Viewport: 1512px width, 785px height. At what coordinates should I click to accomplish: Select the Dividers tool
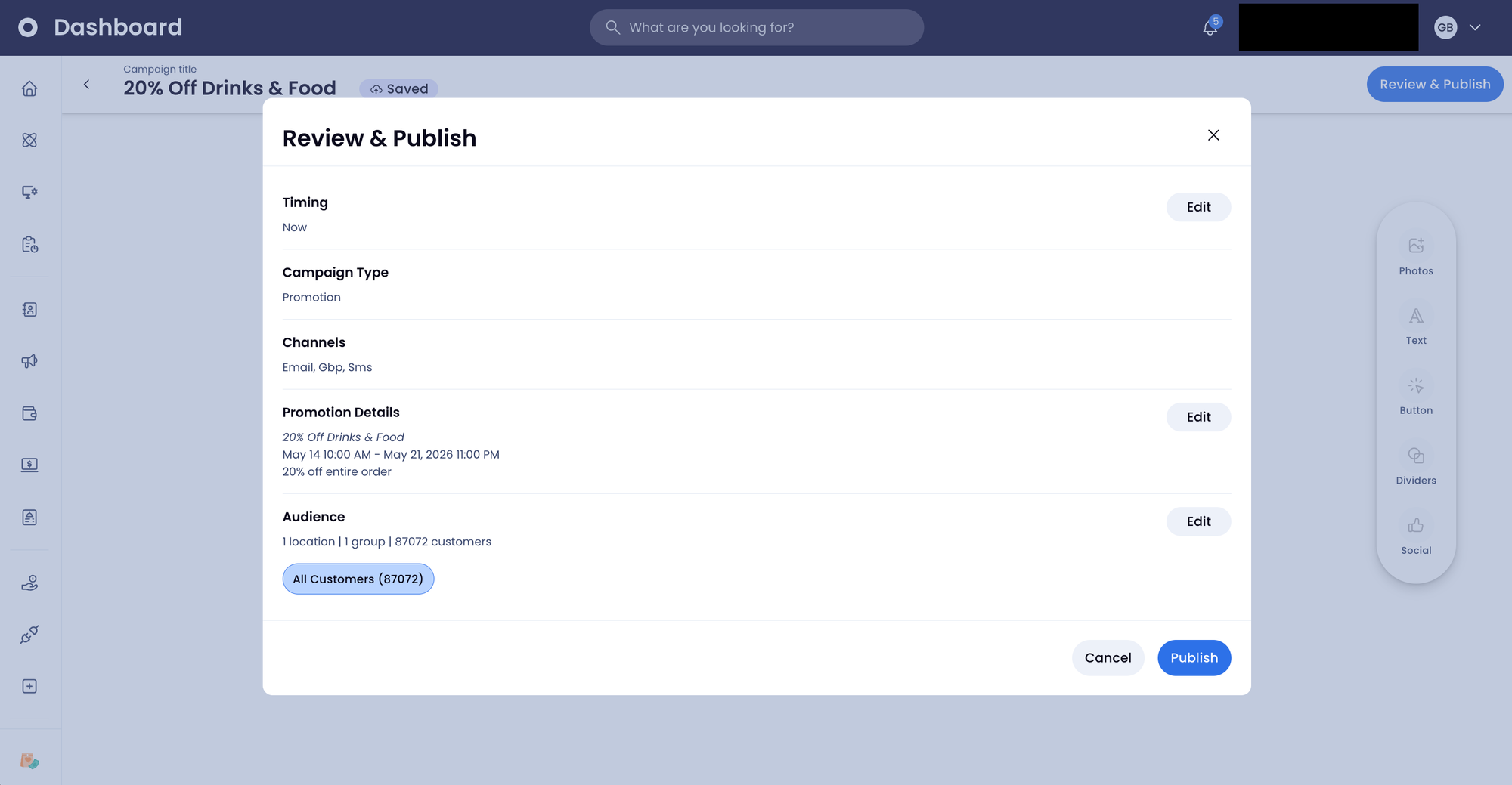pos(1416,465)
